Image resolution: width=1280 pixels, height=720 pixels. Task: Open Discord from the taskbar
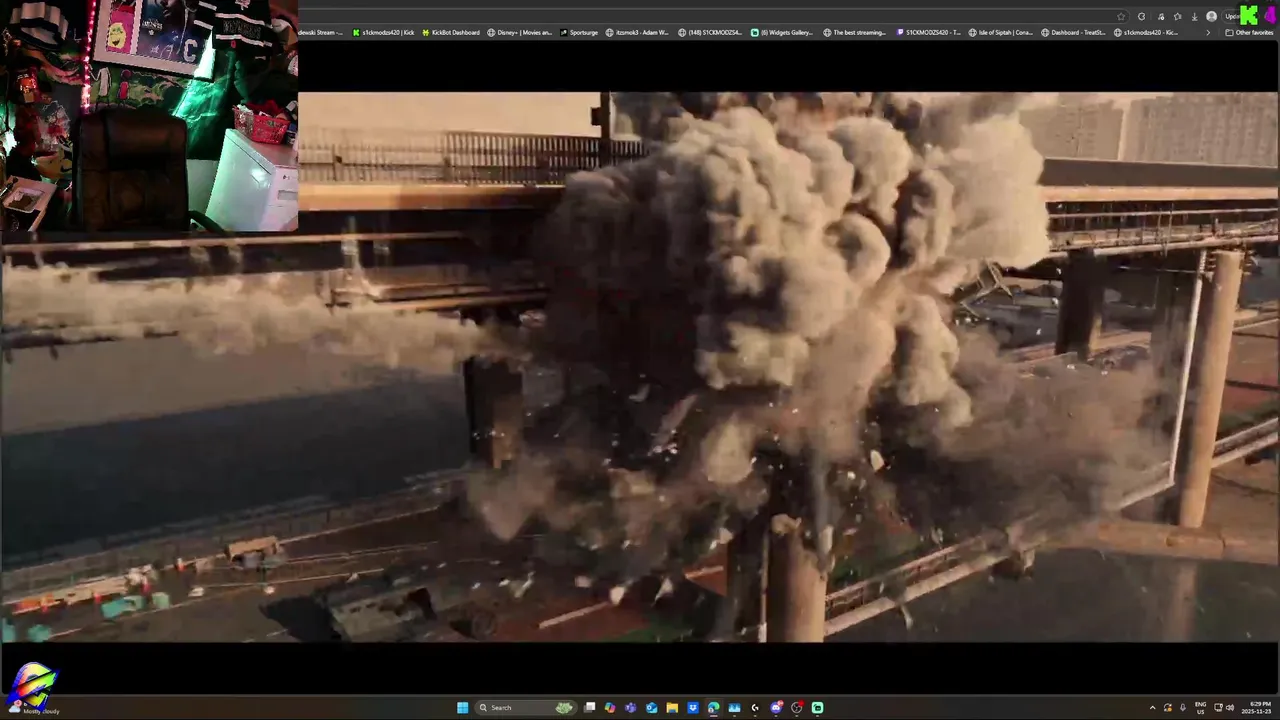click(x=776, y=708)
